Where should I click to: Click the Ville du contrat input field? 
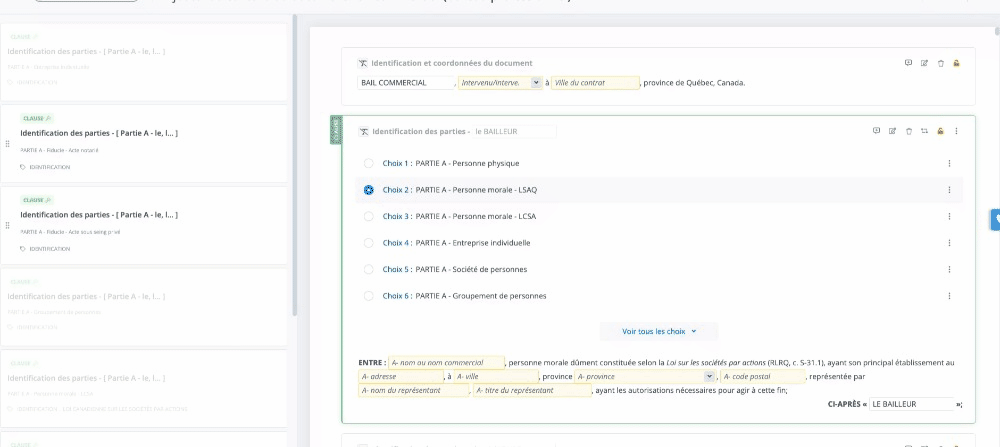pyautogui.click(x=595, y=83)
